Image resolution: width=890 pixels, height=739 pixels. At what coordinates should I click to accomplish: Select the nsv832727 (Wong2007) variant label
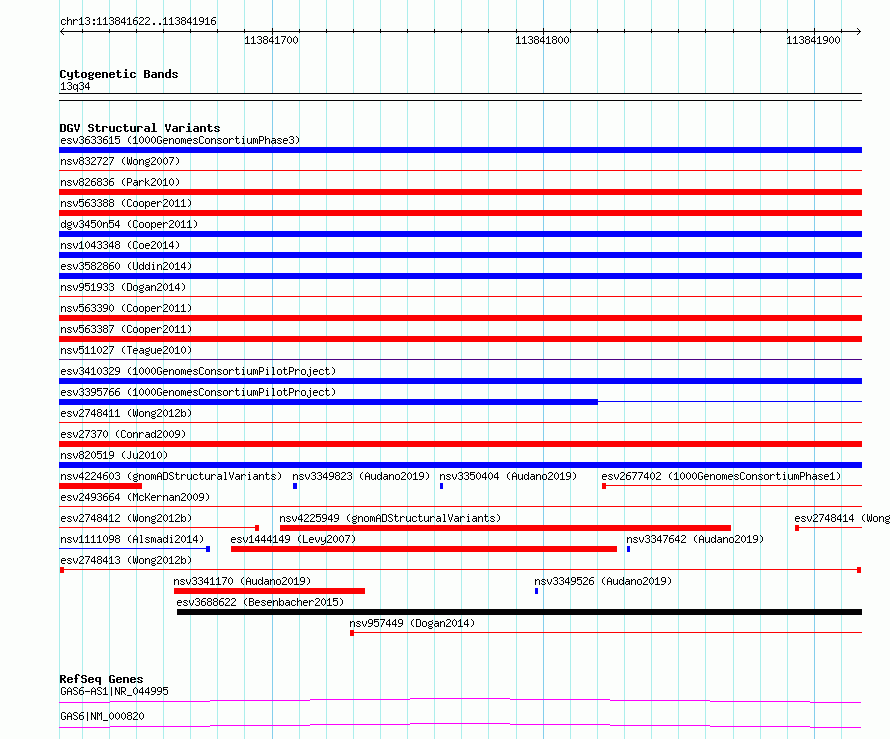120,161
